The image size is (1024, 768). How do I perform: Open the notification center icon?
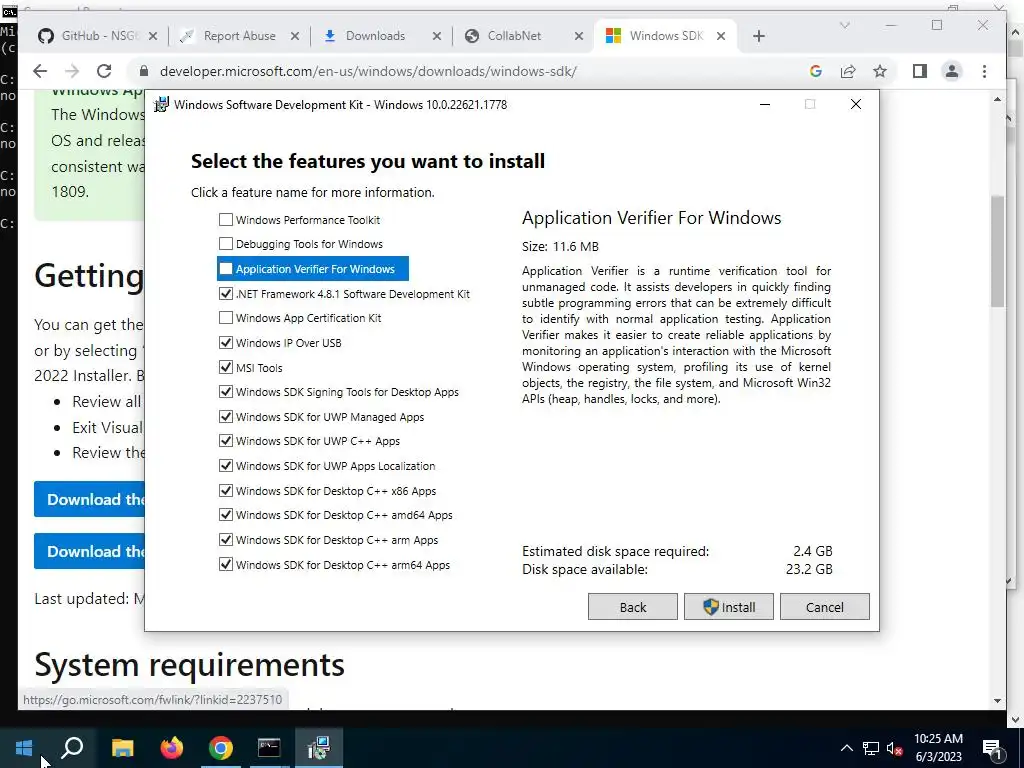click(992, 748)
